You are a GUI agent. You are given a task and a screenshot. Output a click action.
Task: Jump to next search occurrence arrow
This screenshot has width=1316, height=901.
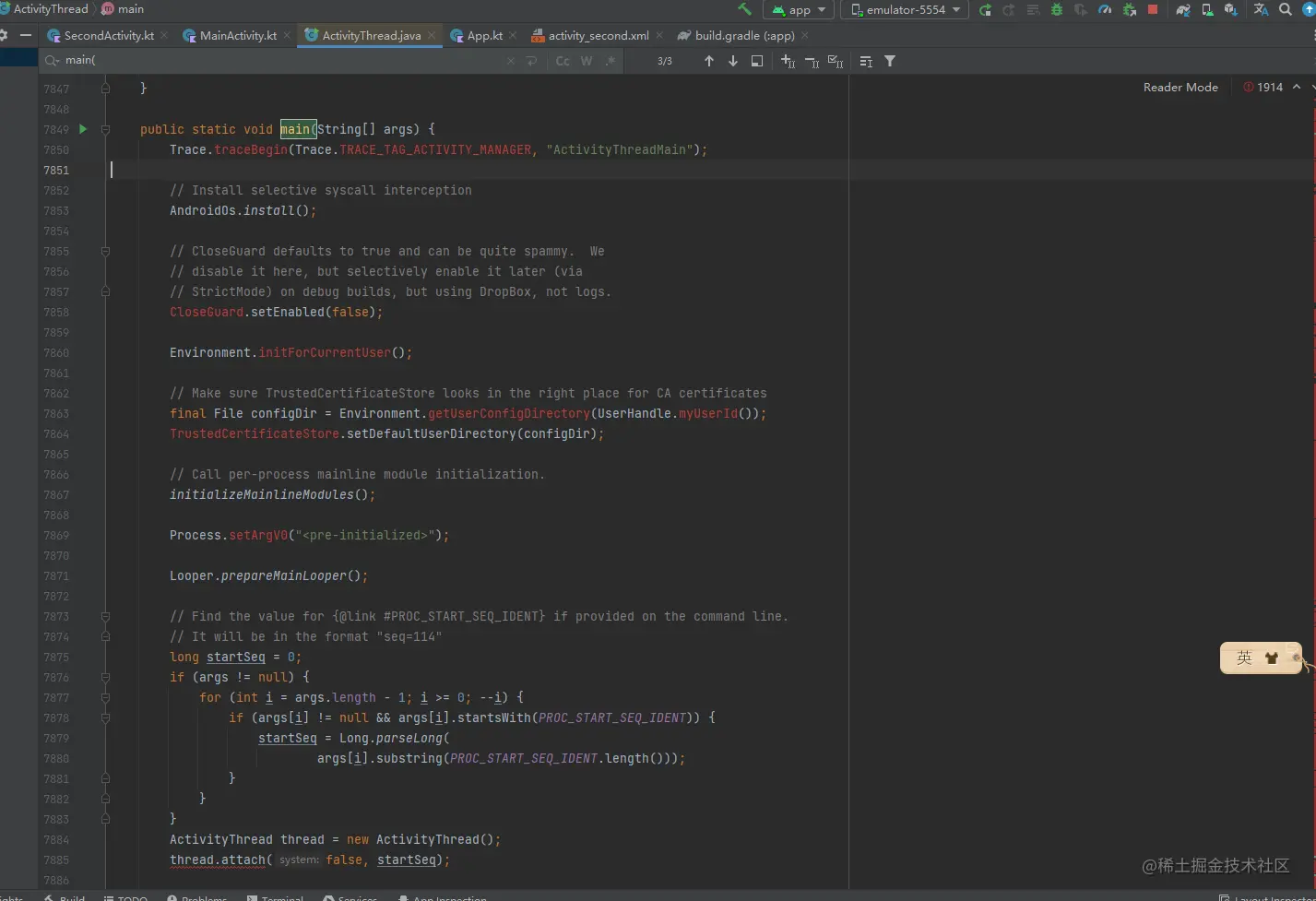point(733,61)
